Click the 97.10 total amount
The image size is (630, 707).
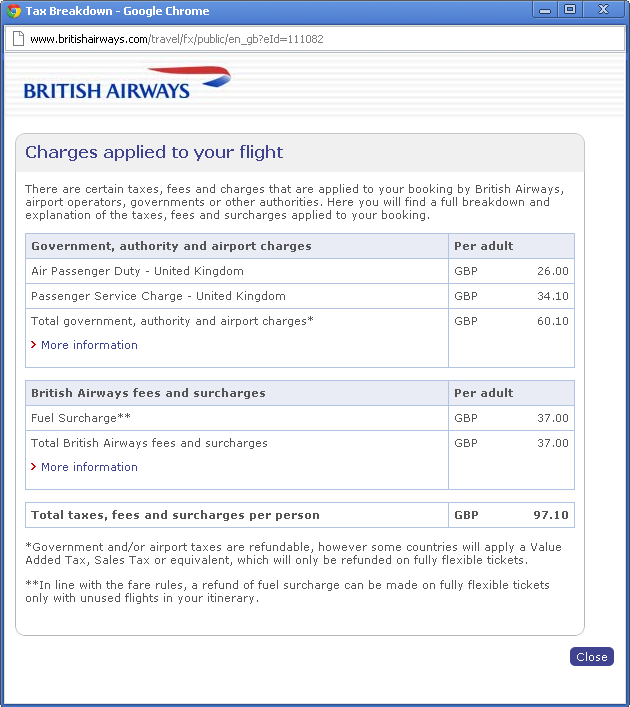point(550,515)
